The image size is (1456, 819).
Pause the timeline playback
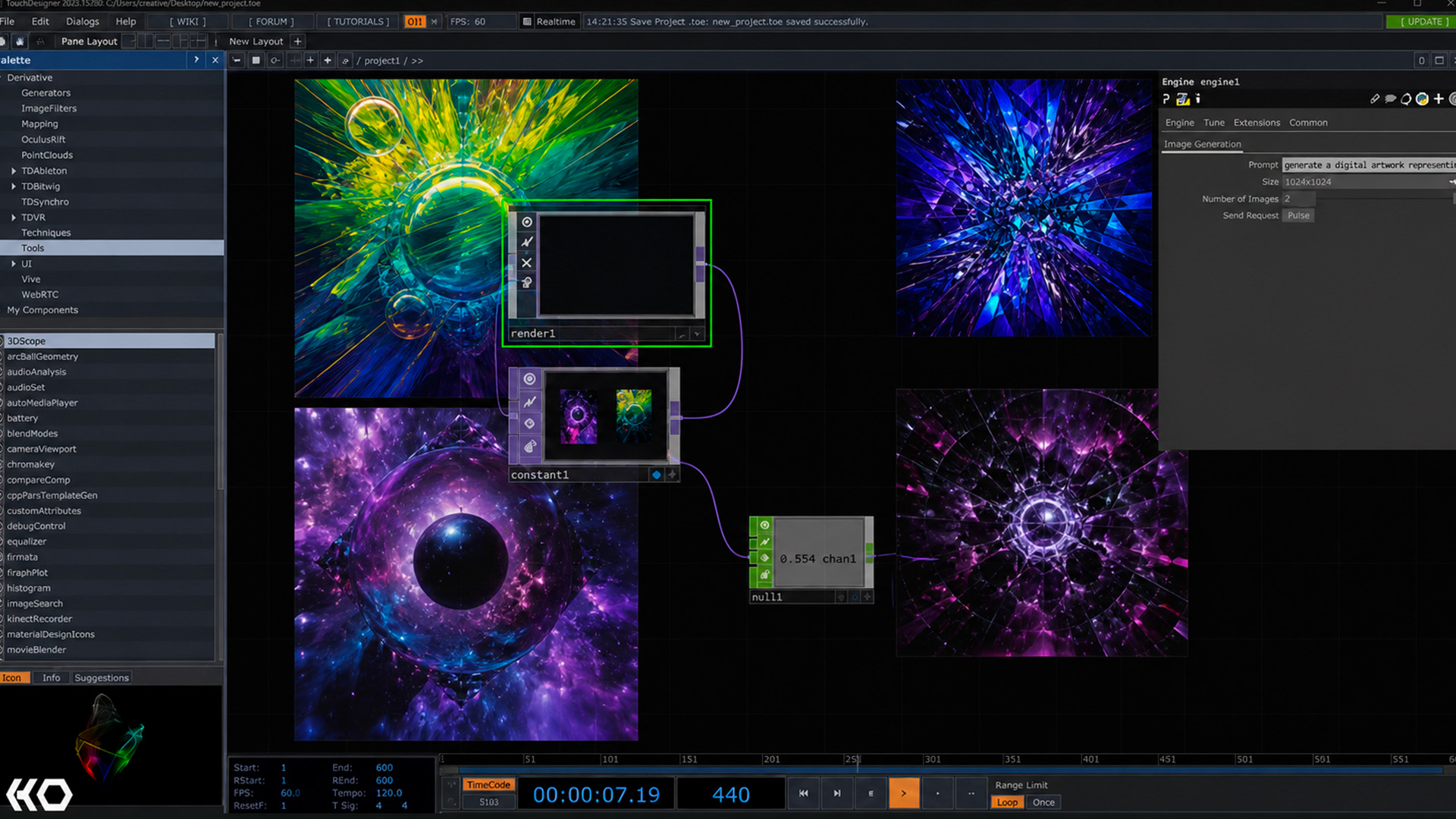871,793
